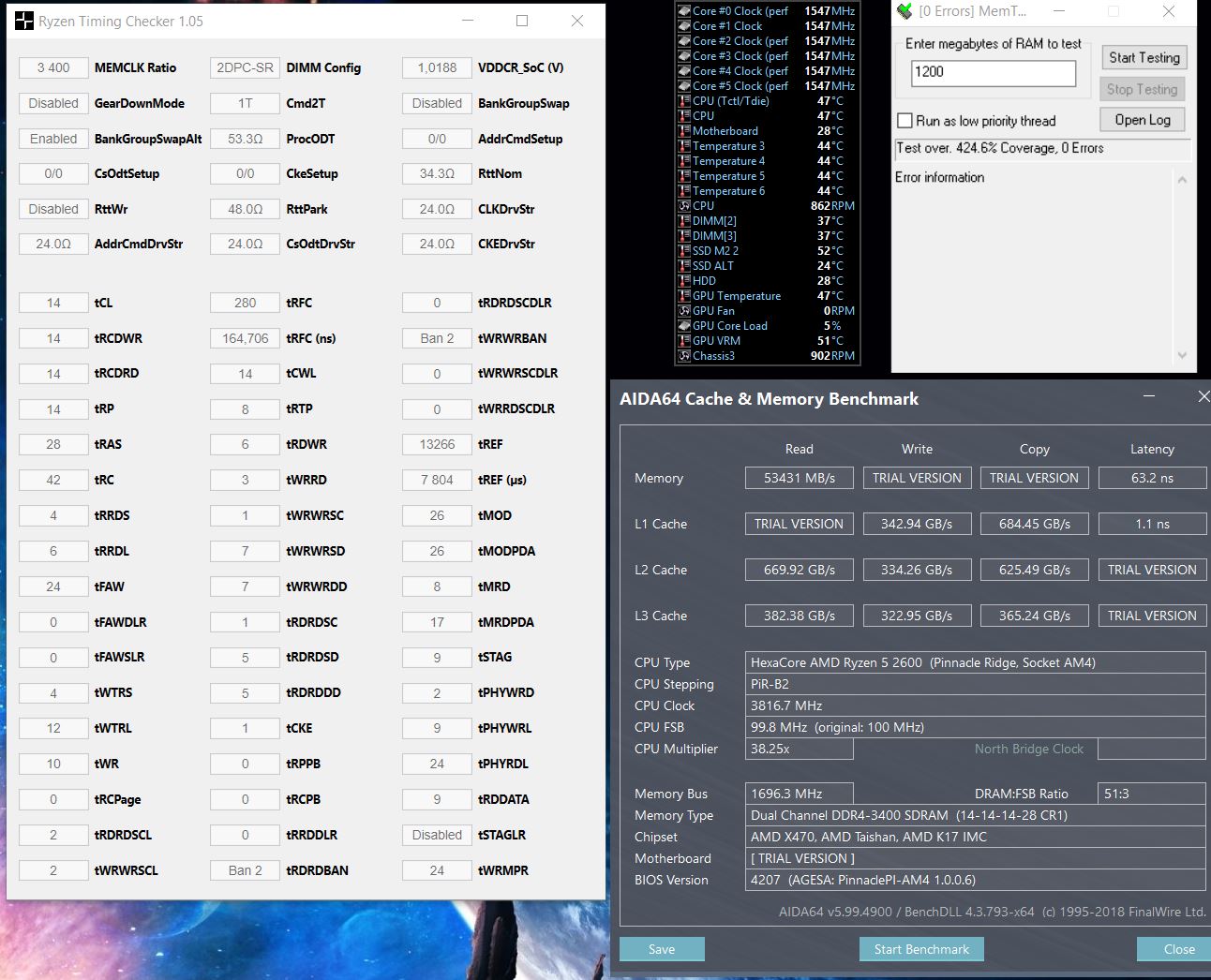Click the BankGroupSwapAlt Enabled value

(x=53, y=139)
